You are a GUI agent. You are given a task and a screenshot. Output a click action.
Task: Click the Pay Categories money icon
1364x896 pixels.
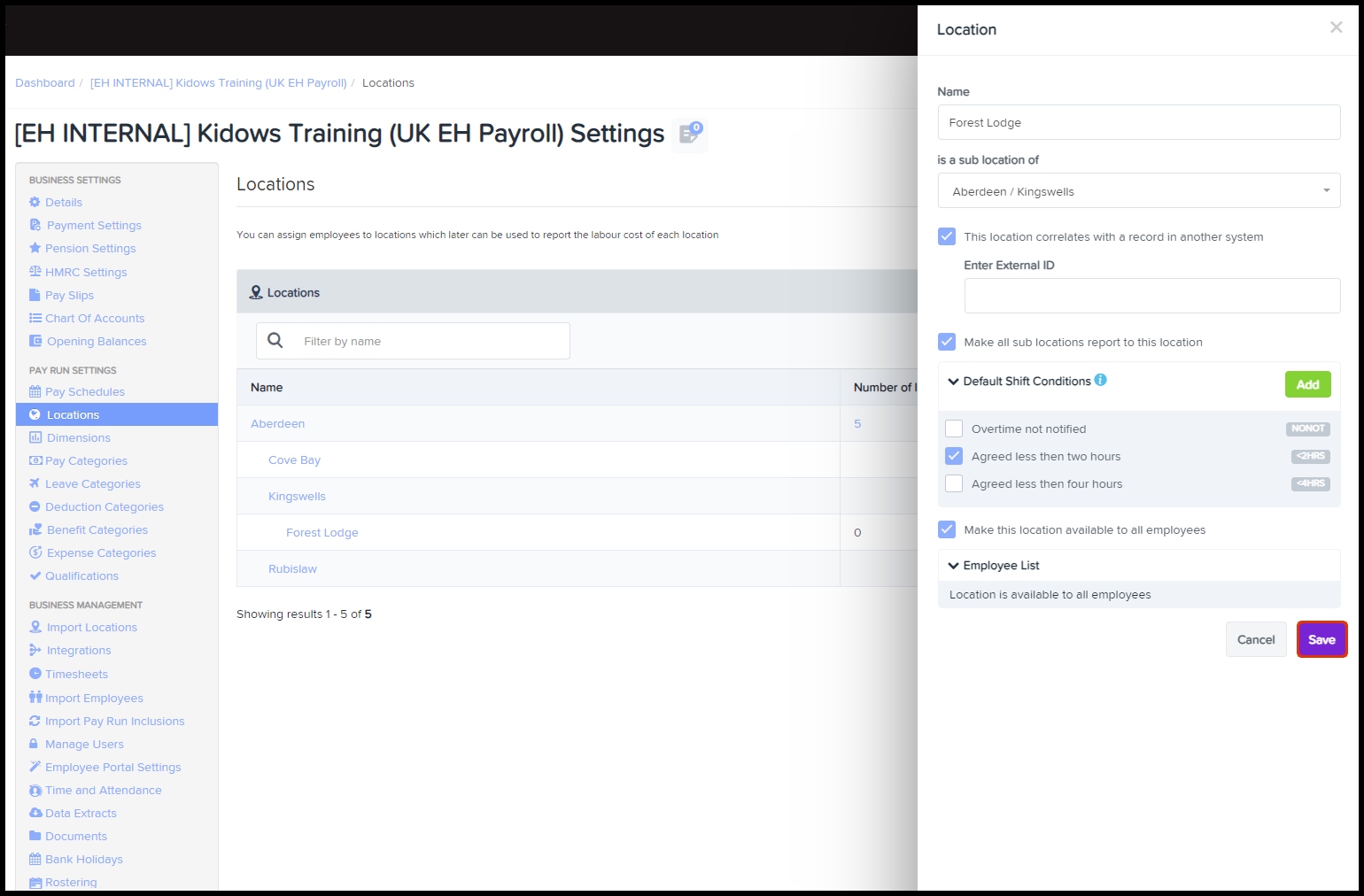pos(35,460)
